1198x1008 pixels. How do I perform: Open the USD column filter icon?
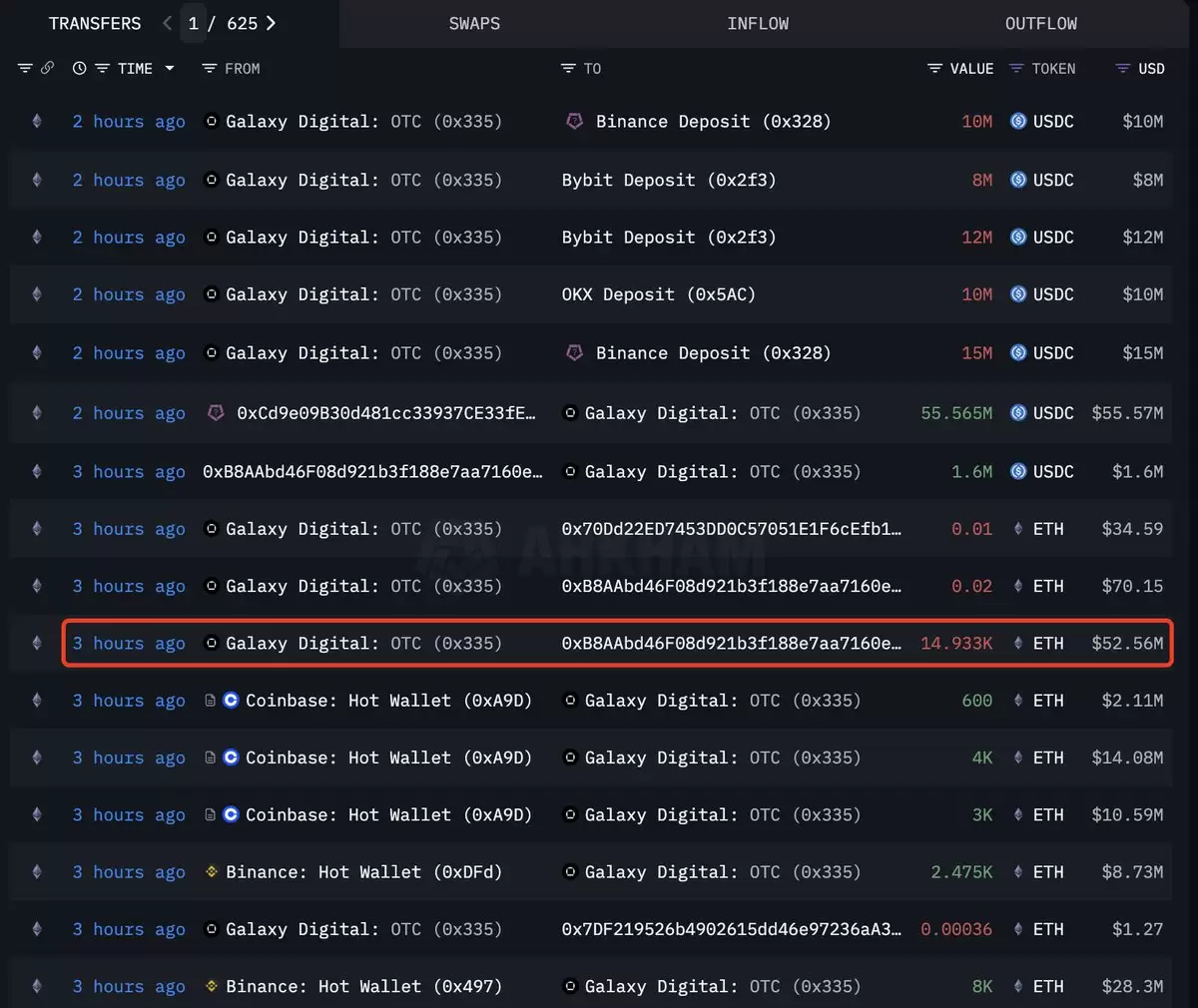click(x=1122, y=69)
